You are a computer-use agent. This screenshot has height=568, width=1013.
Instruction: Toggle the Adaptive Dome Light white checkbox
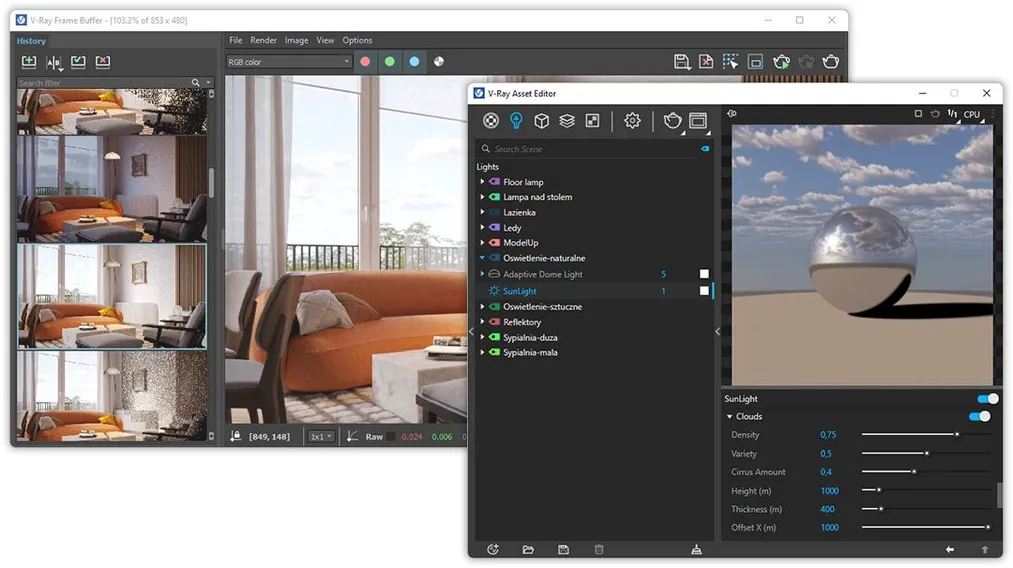(x=704, y=274)
